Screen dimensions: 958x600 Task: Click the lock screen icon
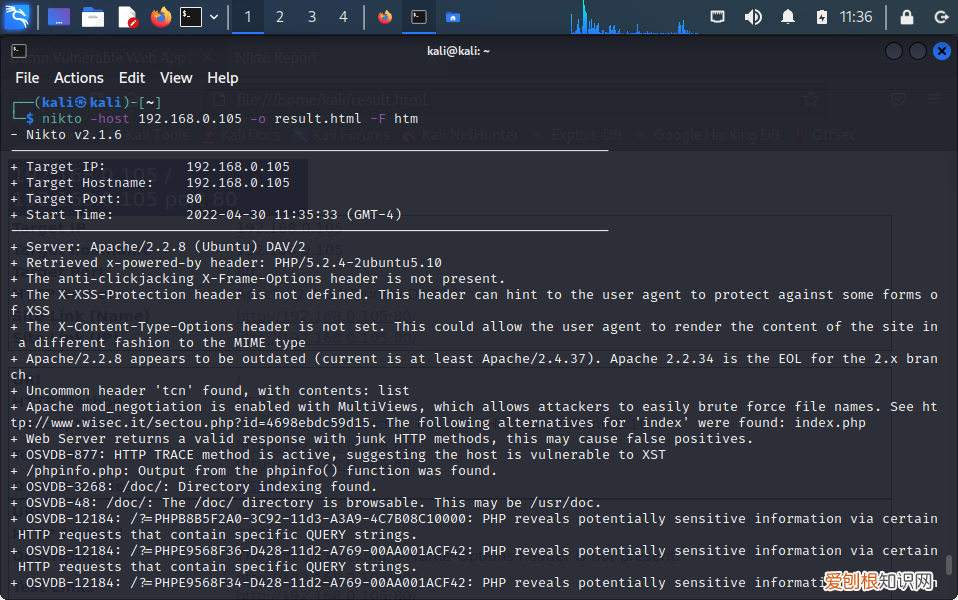coord(906,17)
